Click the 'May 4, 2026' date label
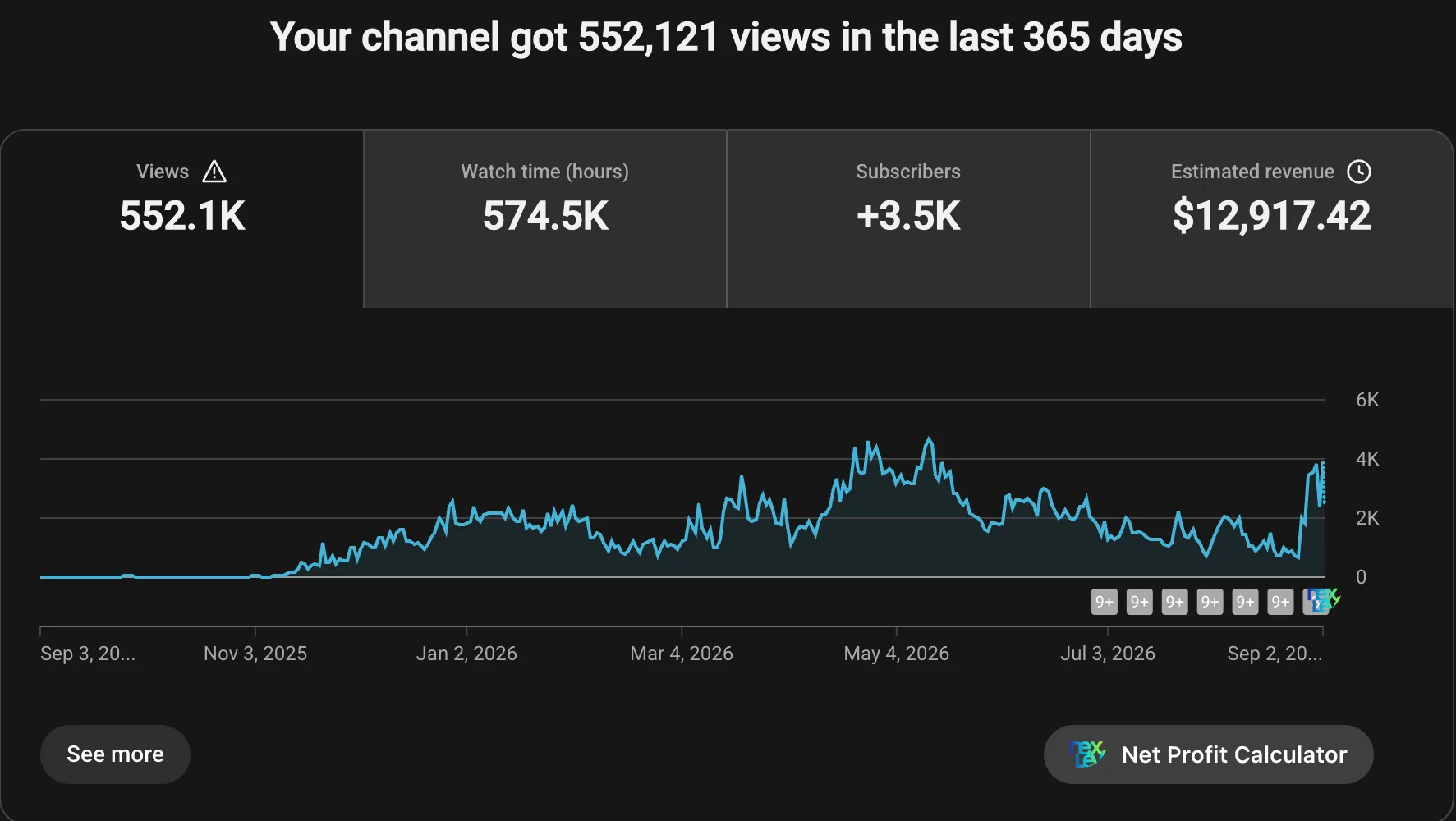1456x821 pixels. click(897, 654)
